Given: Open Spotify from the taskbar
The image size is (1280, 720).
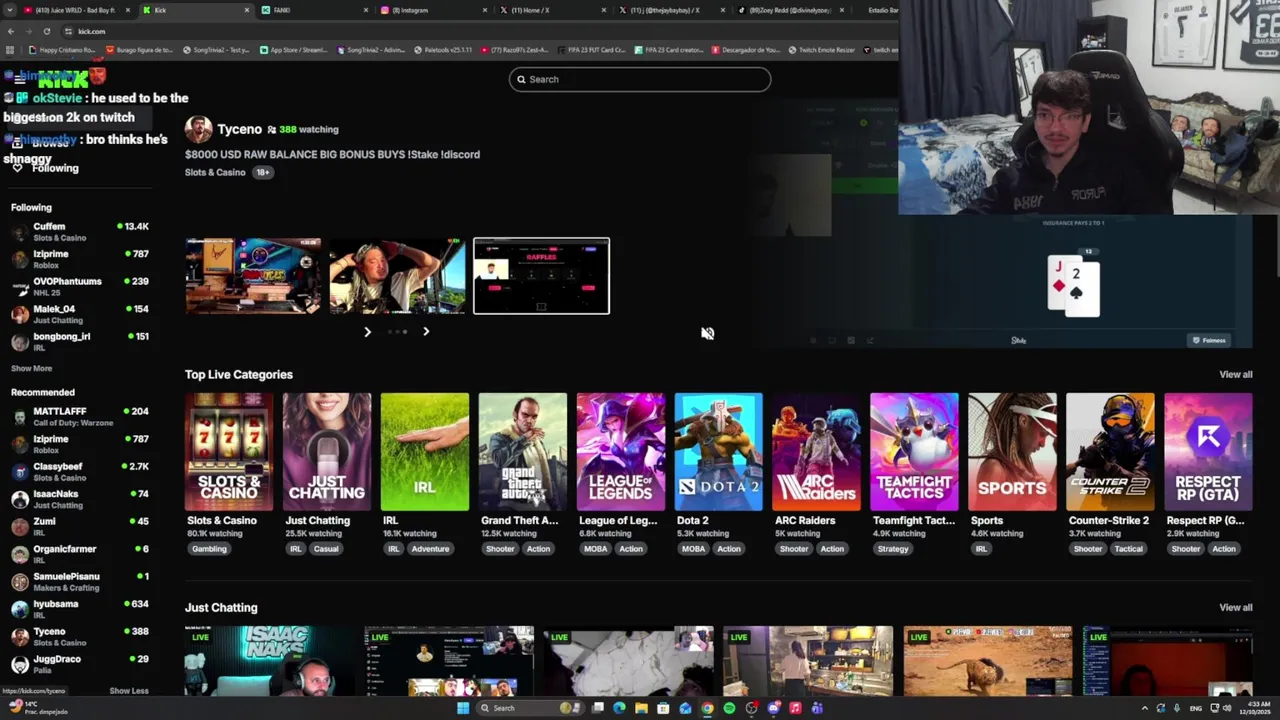Looking at the screenshot, I should (729, 708).
